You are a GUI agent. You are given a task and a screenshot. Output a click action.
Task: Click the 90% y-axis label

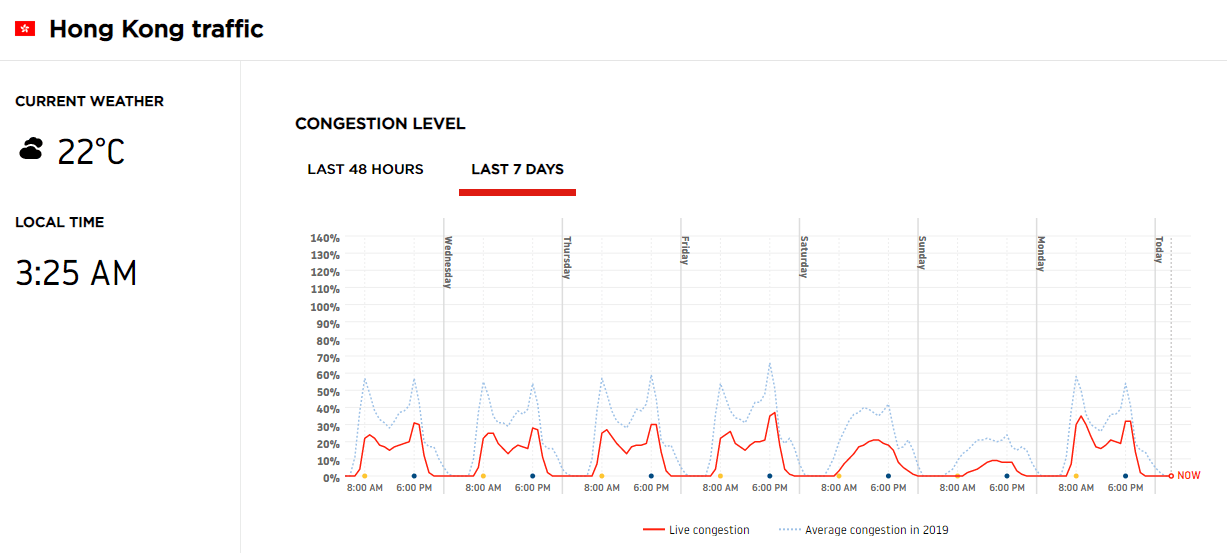328,323
